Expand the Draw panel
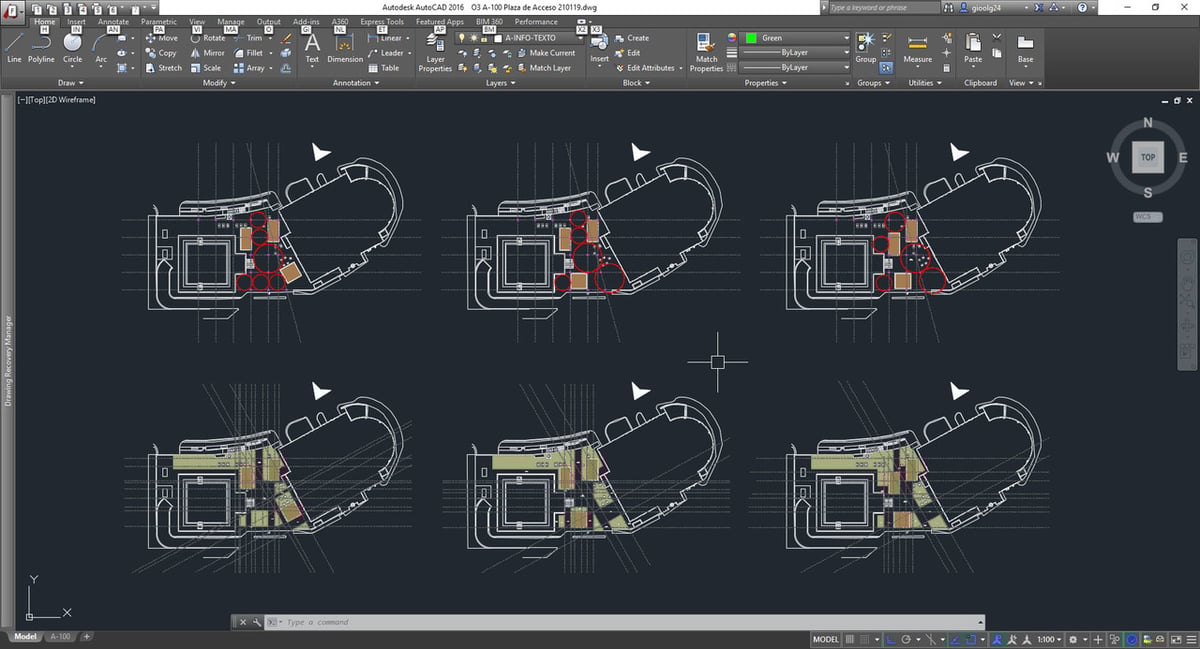The width and height of the screenshot is (1200, 649). point(70,83)
